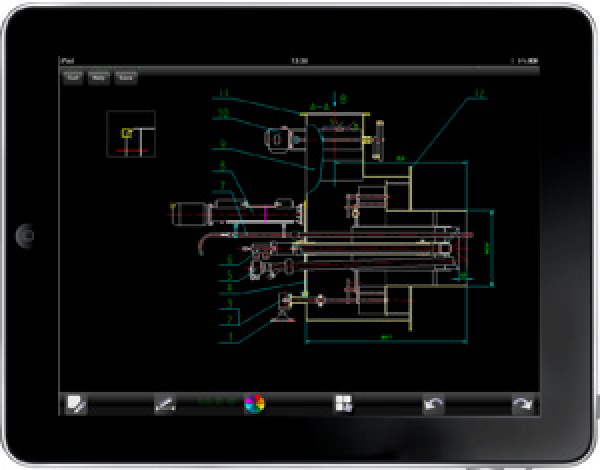This screenshot has width=600, height=470.
Task: Select the line measure pencil tool
Action: pos(165,404)
